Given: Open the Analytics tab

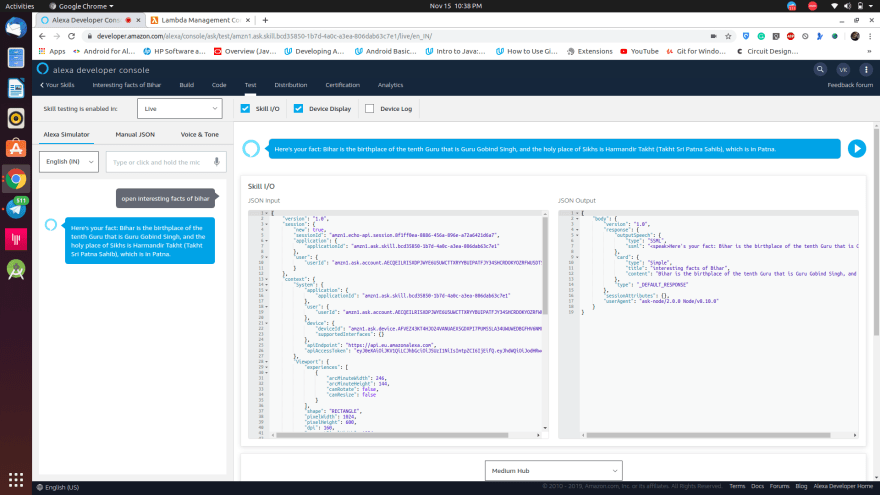Looking at the screenshot, I should tap(390, 85).
